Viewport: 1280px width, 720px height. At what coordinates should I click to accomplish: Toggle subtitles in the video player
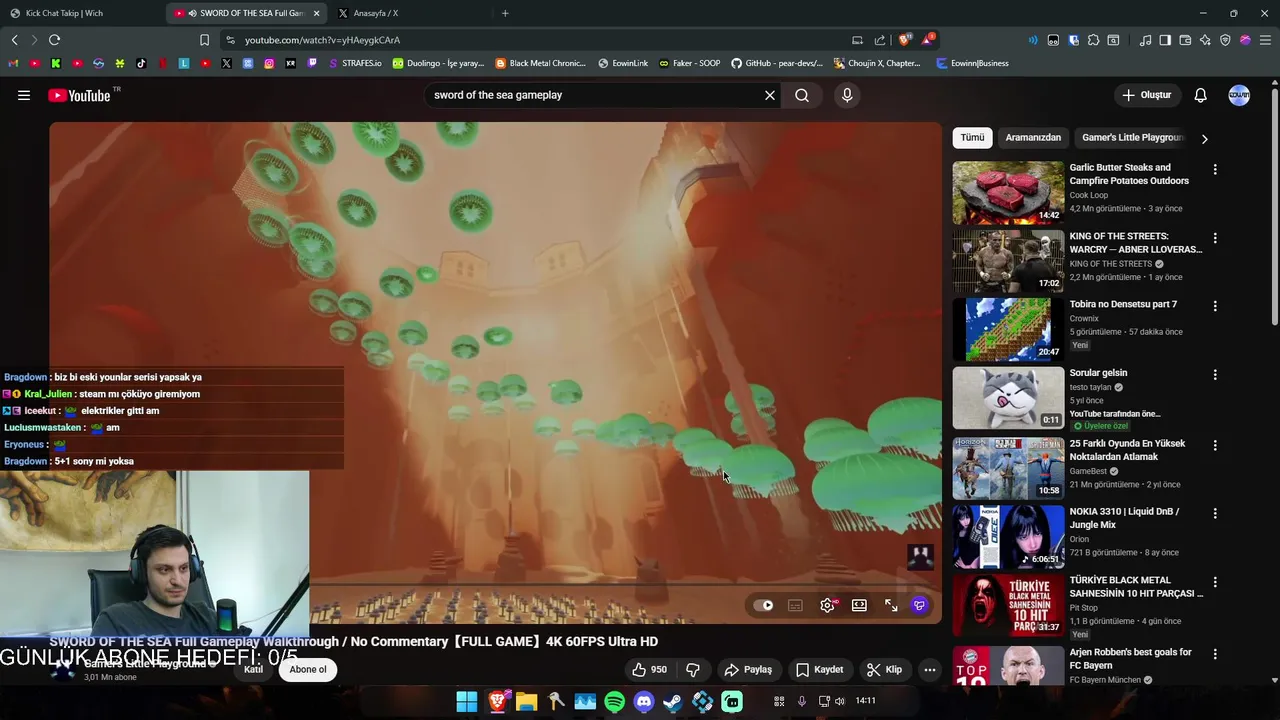coord(795,605)
